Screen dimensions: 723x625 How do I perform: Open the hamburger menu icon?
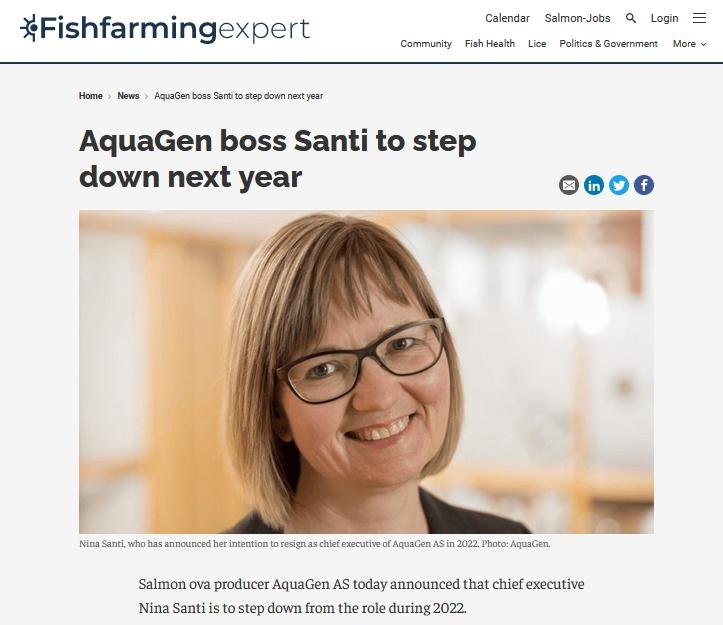[x=699, y=18]
